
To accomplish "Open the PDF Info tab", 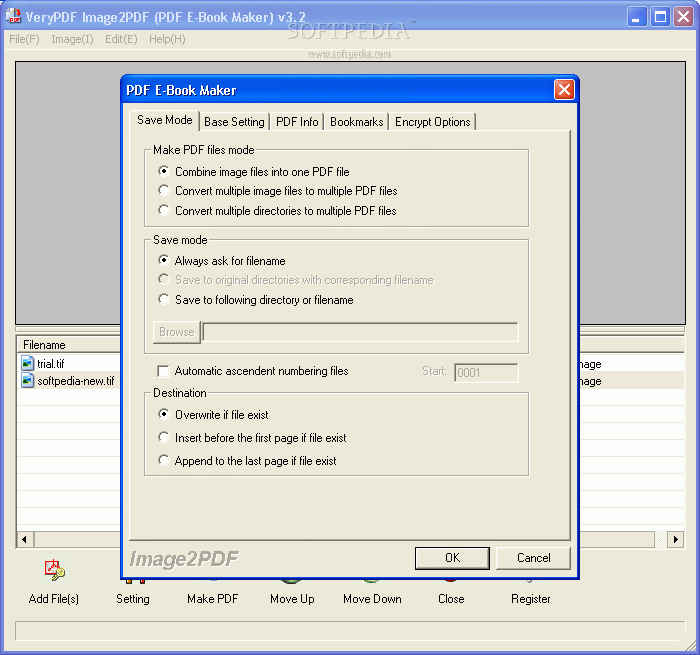I will click(297, 122).
